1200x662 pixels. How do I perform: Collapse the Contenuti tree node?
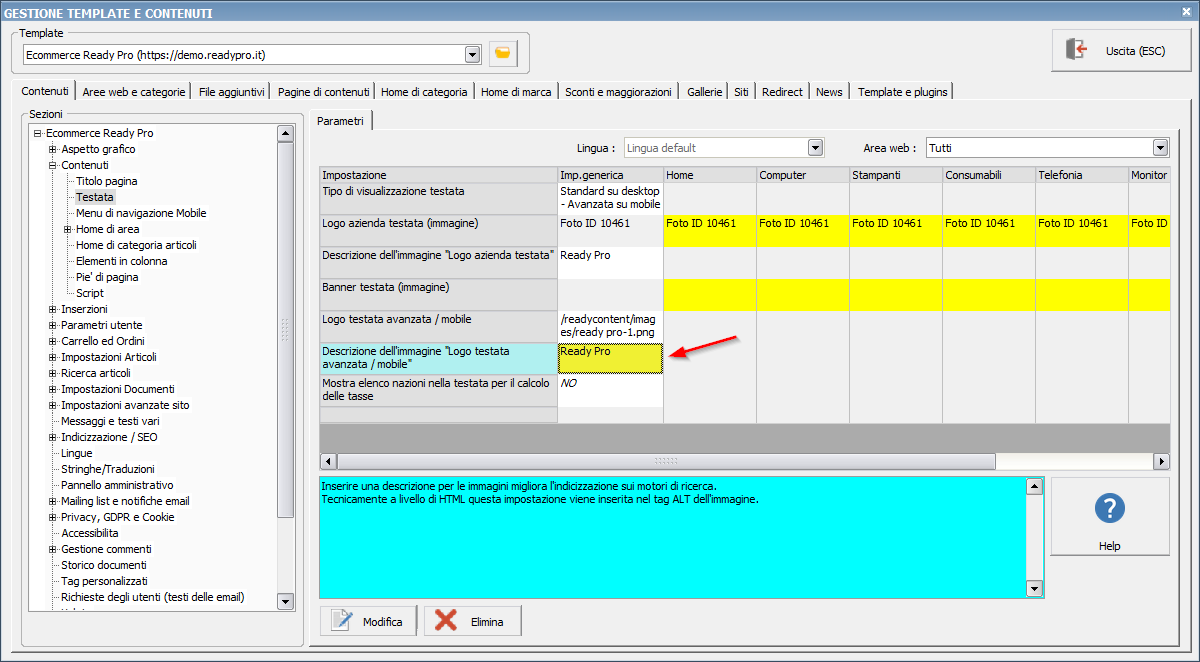52,165
